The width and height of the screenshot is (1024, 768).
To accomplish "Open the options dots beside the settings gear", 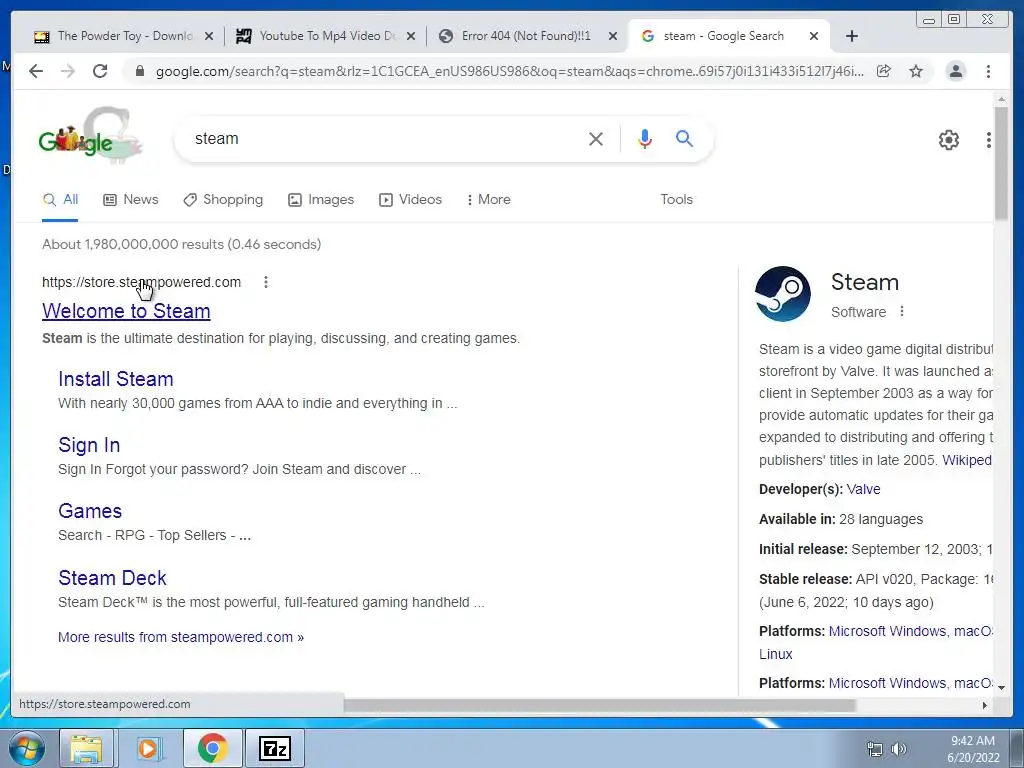I will (x=989, y=140).
